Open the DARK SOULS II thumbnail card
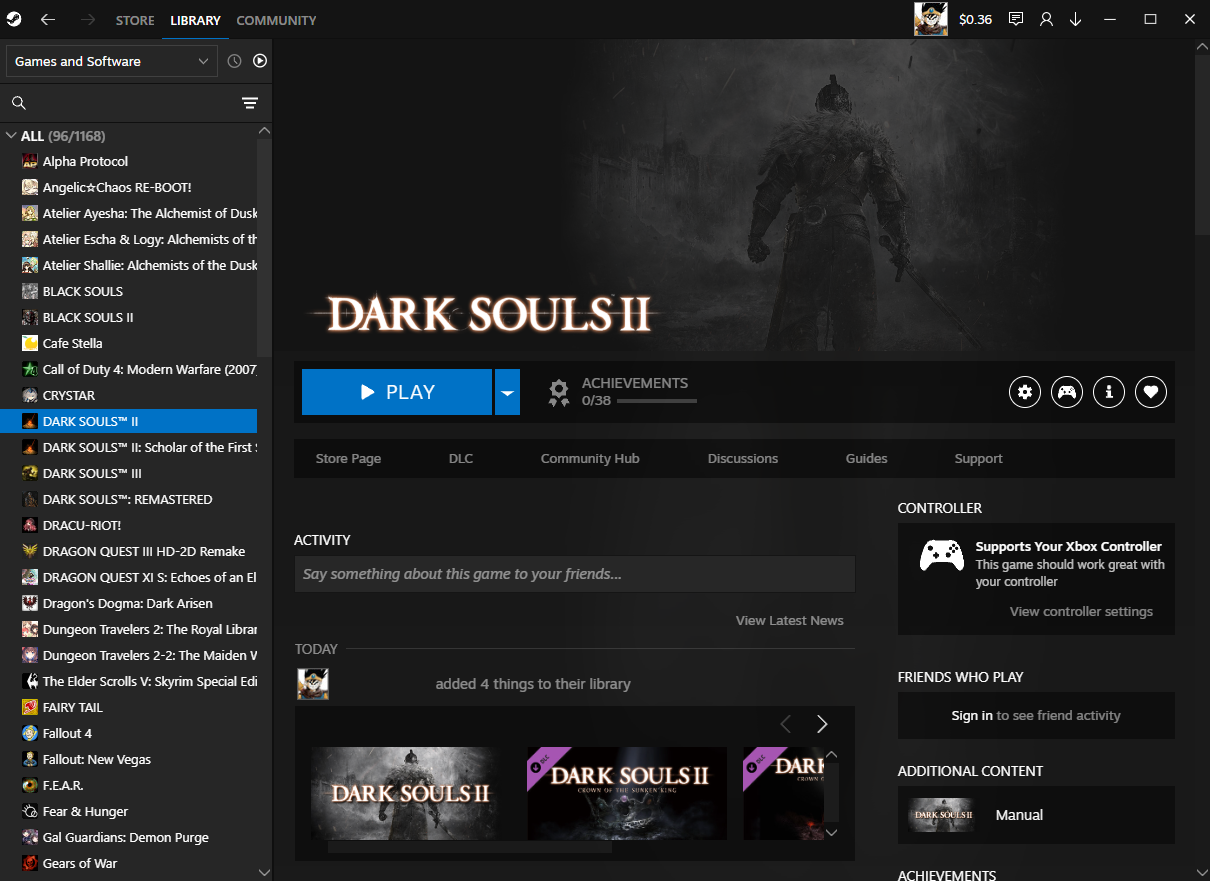Screen dimensions: 1210x881 click(x=410, y=793)
